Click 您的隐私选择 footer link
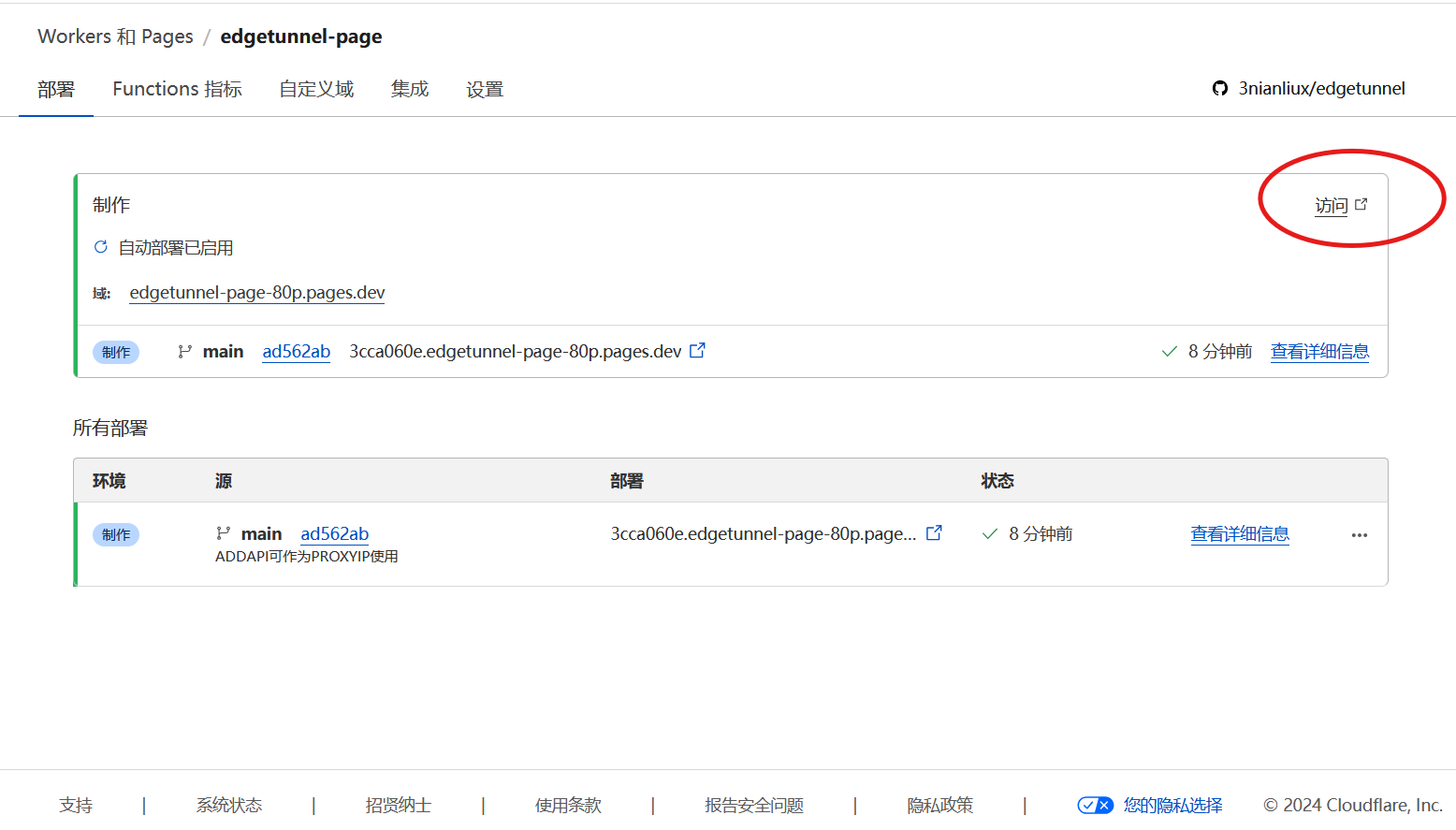 click(x=1173, y=805)
